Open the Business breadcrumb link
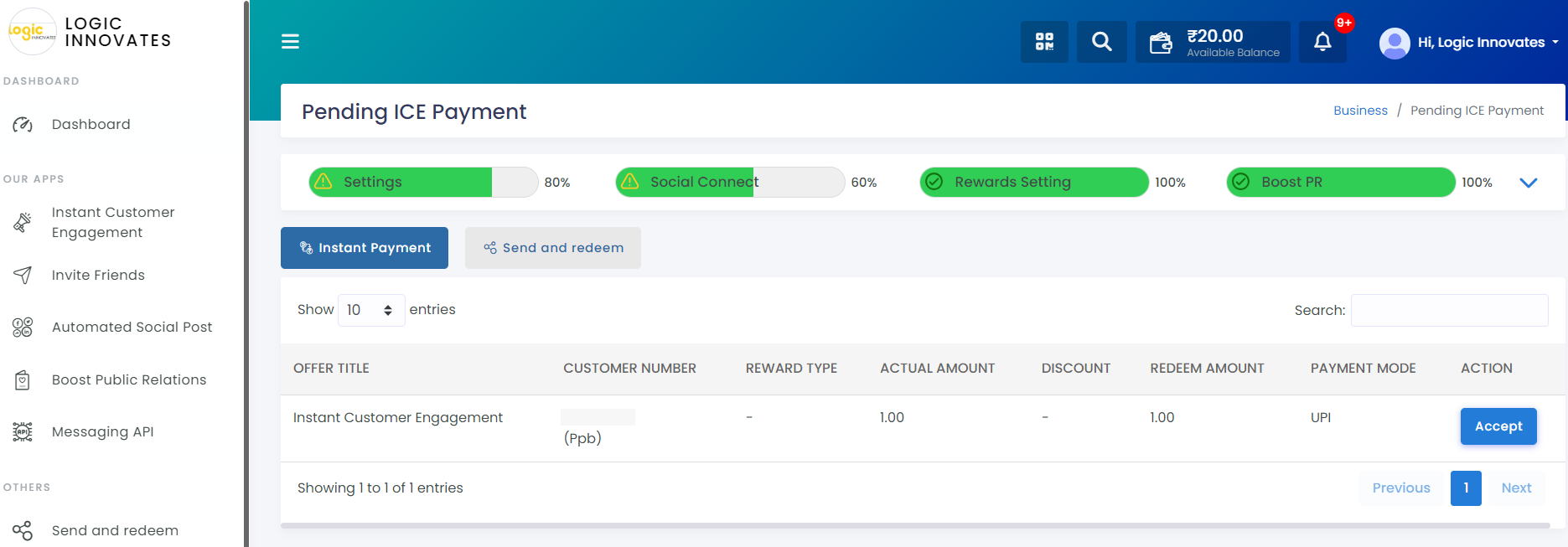Screen dimensions: 1568x547 [x=1360, y=111]
